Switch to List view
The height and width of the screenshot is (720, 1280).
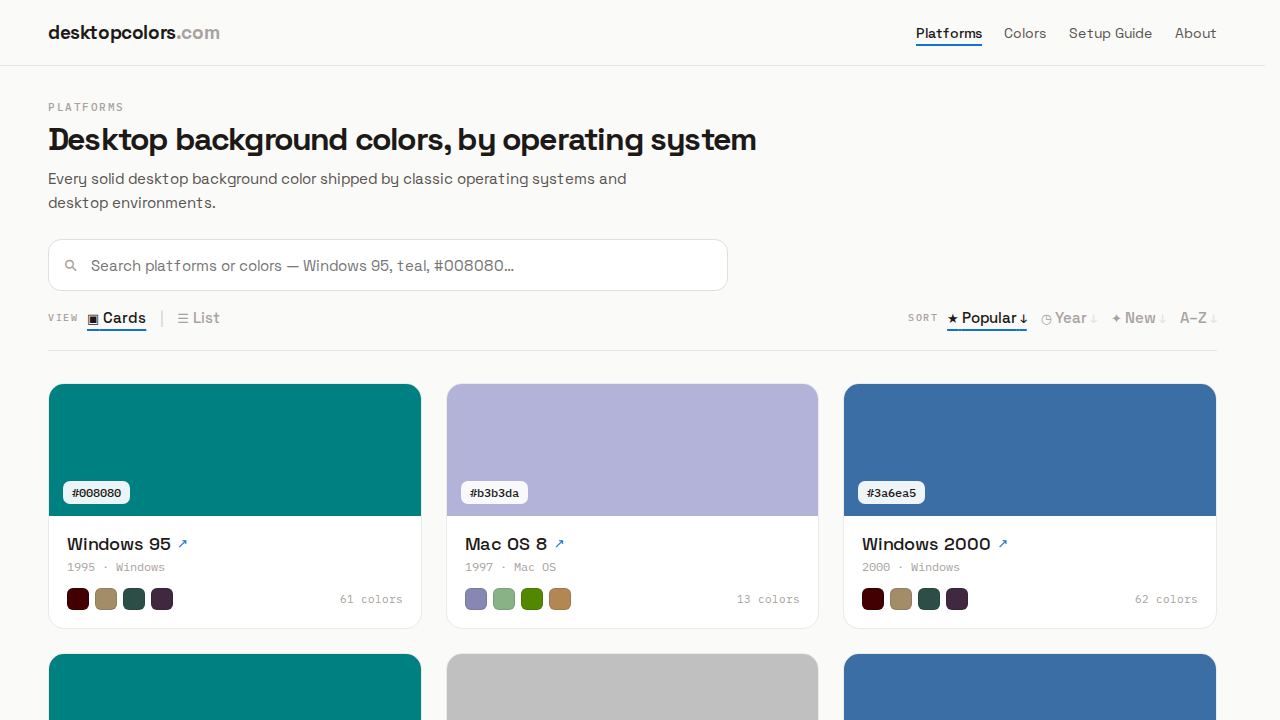click(x=198, y=318)
